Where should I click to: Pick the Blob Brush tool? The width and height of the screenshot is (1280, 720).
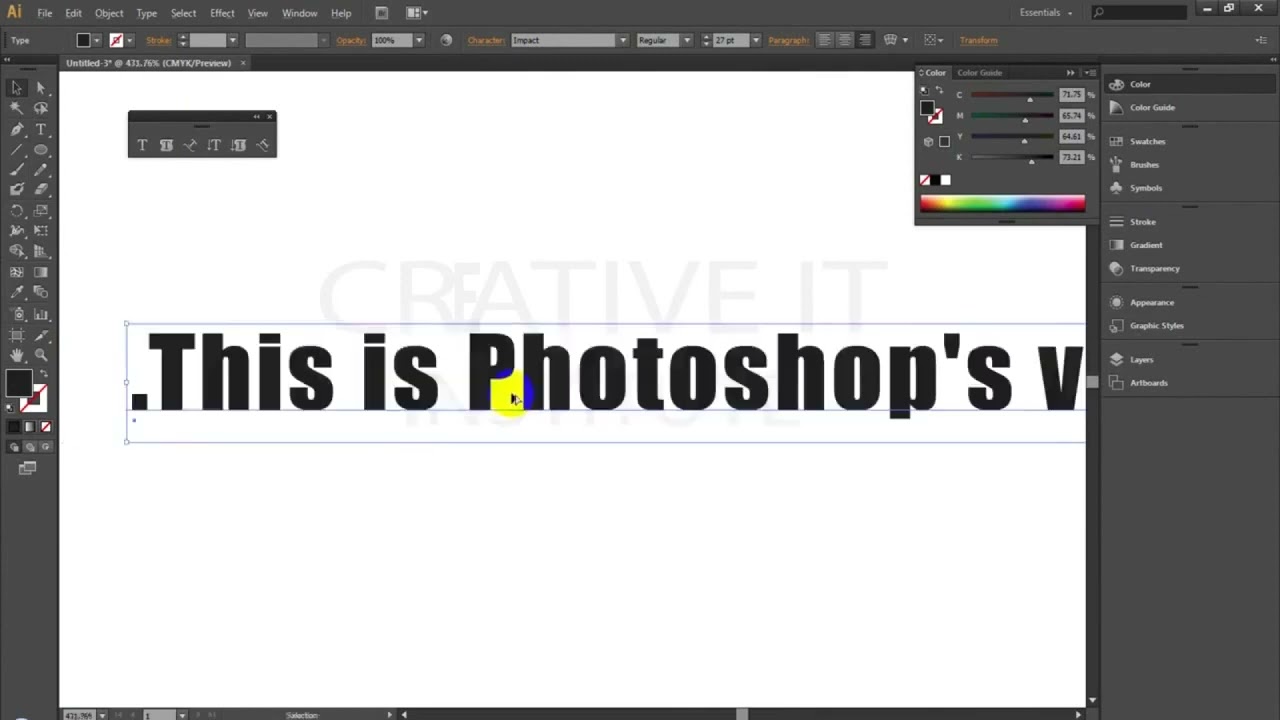tap(17, 189)
